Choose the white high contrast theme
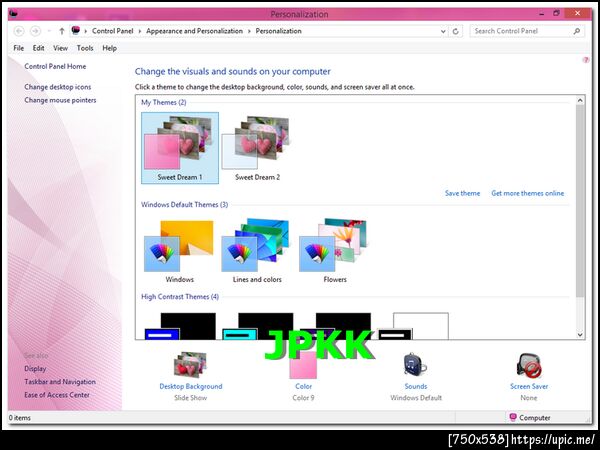 coord(414,326)
